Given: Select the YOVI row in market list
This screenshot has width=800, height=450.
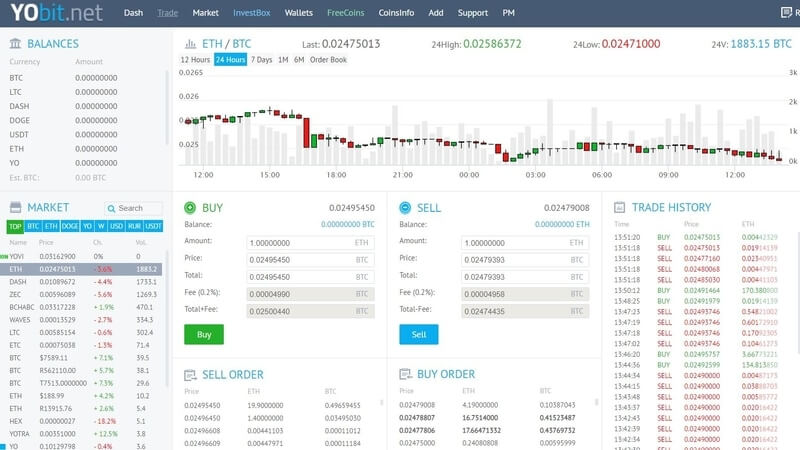Looking at the screenshot, I should [x=81, y=256].
